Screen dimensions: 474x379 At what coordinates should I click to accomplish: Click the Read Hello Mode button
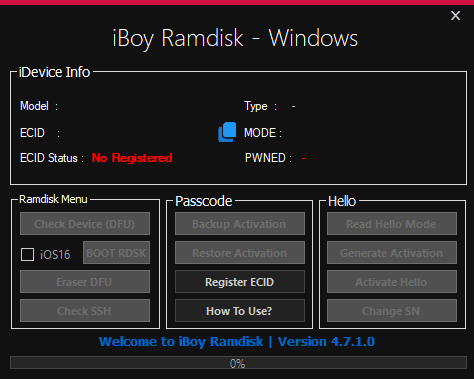point(392,224)
